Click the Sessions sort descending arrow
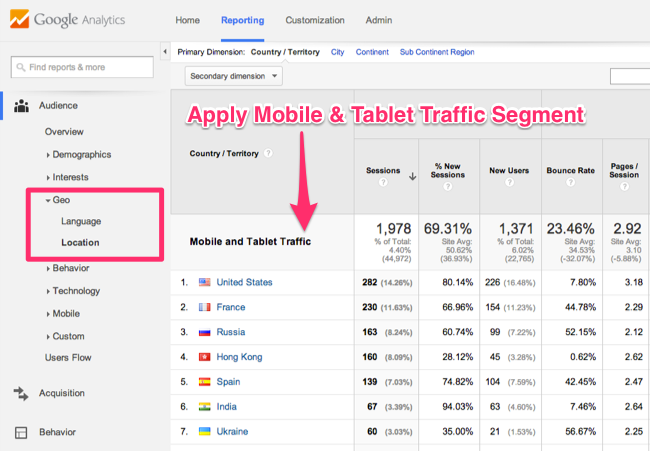Screen dimensions: 650x451 coord(412,177)
